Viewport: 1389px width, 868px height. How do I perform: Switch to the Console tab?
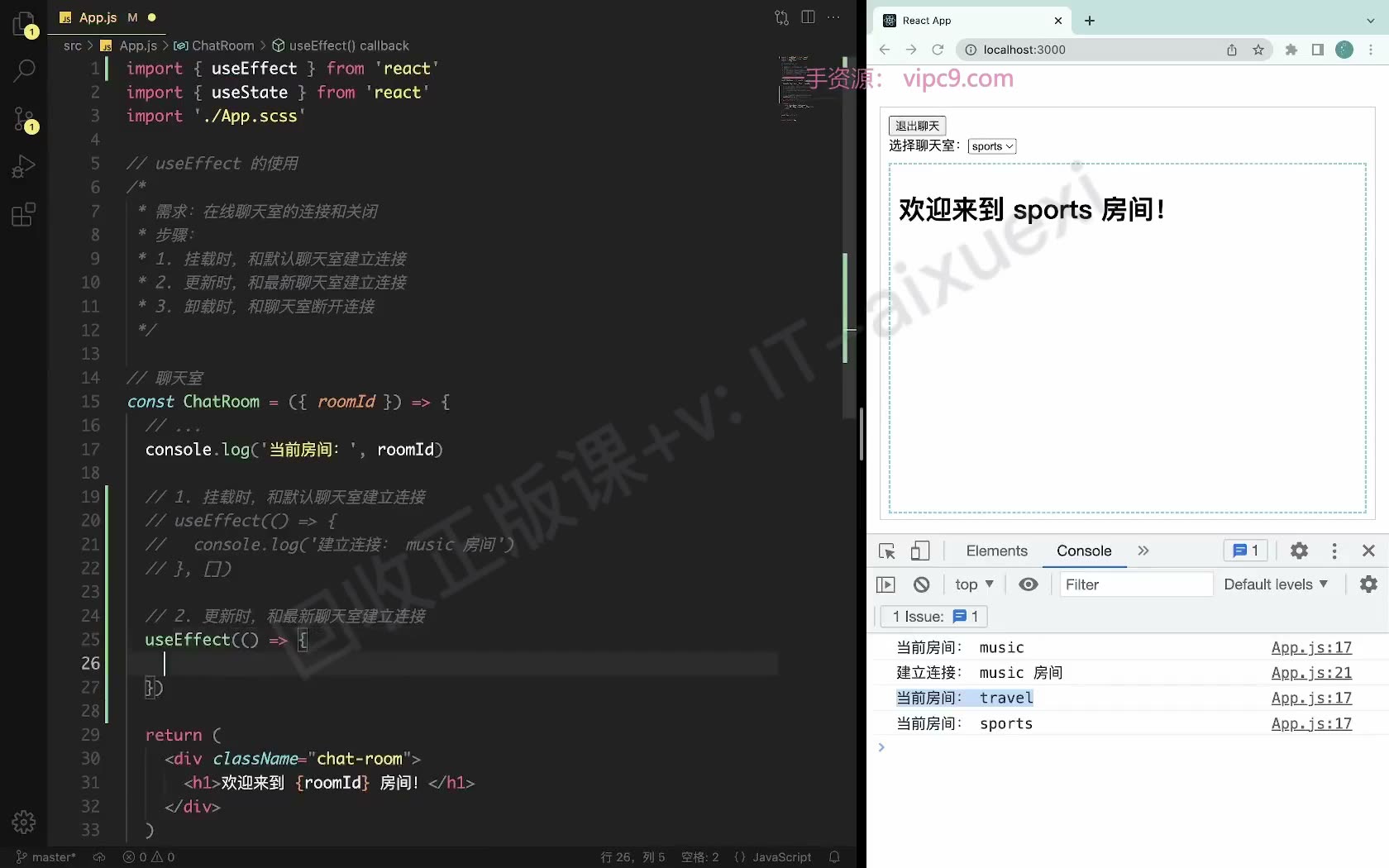(x=1084, y=551)
